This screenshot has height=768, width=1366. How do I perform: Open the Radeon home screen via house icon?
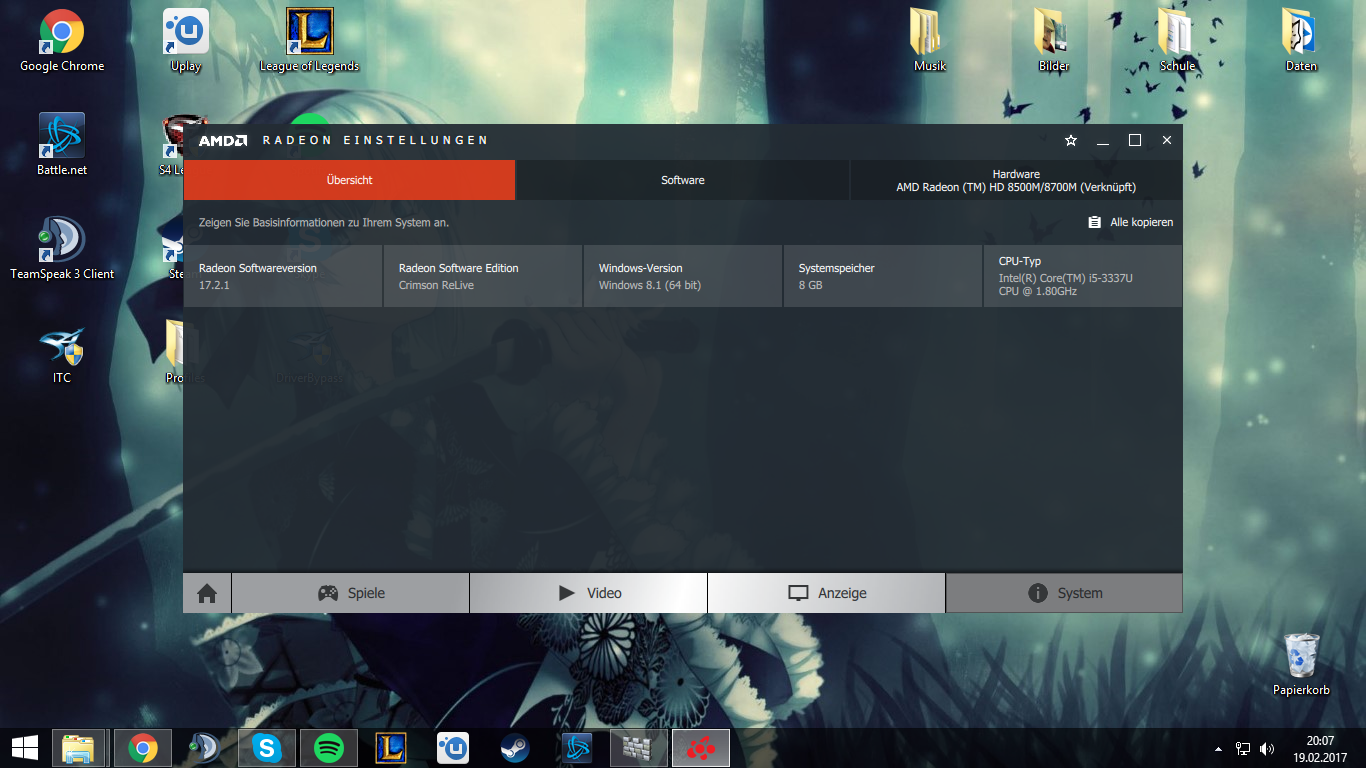click(207, 593)
